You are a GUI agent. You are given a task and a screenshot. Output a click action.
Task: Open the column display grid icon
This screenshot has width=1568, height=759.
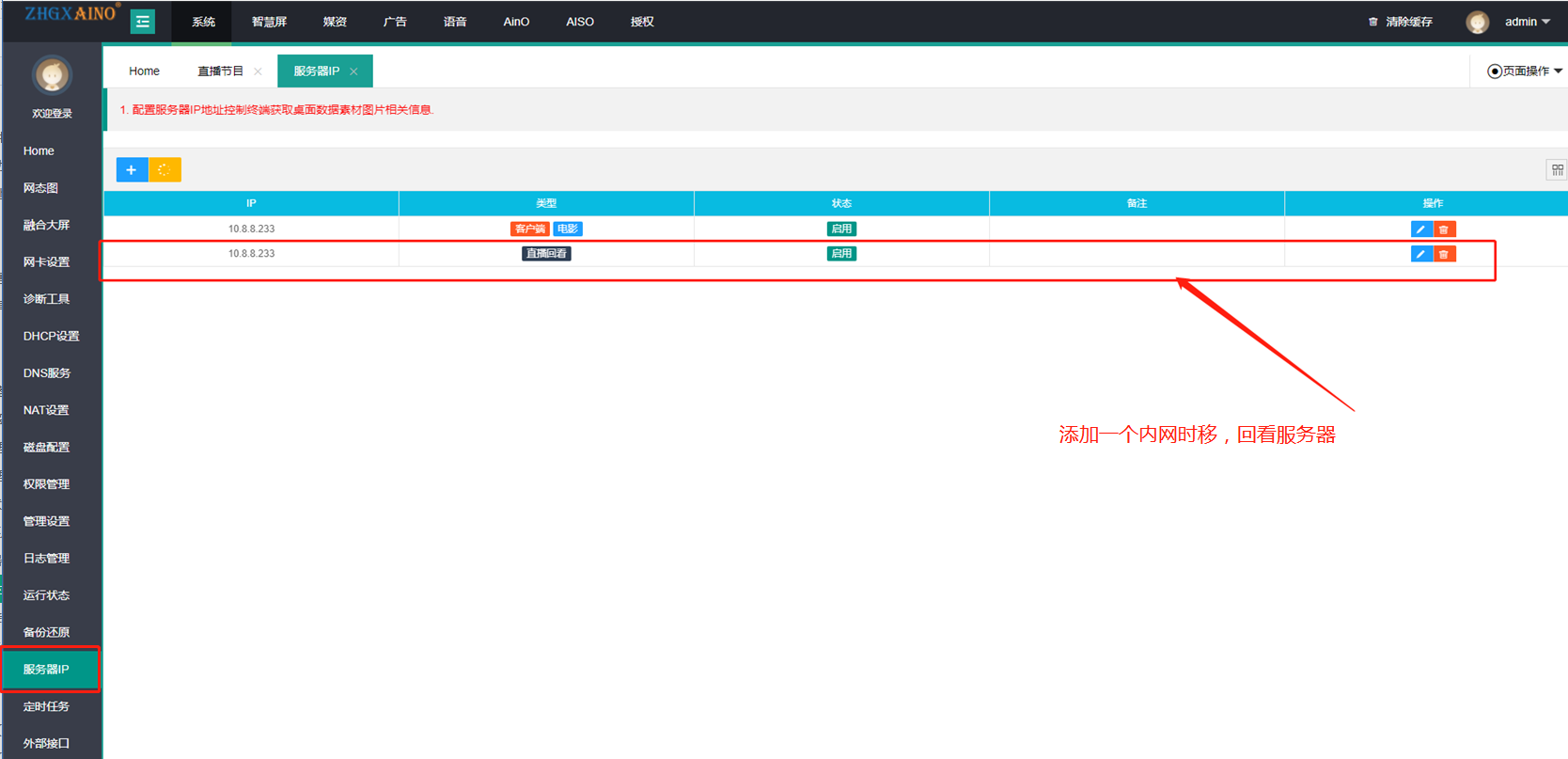pos(1557,170)
